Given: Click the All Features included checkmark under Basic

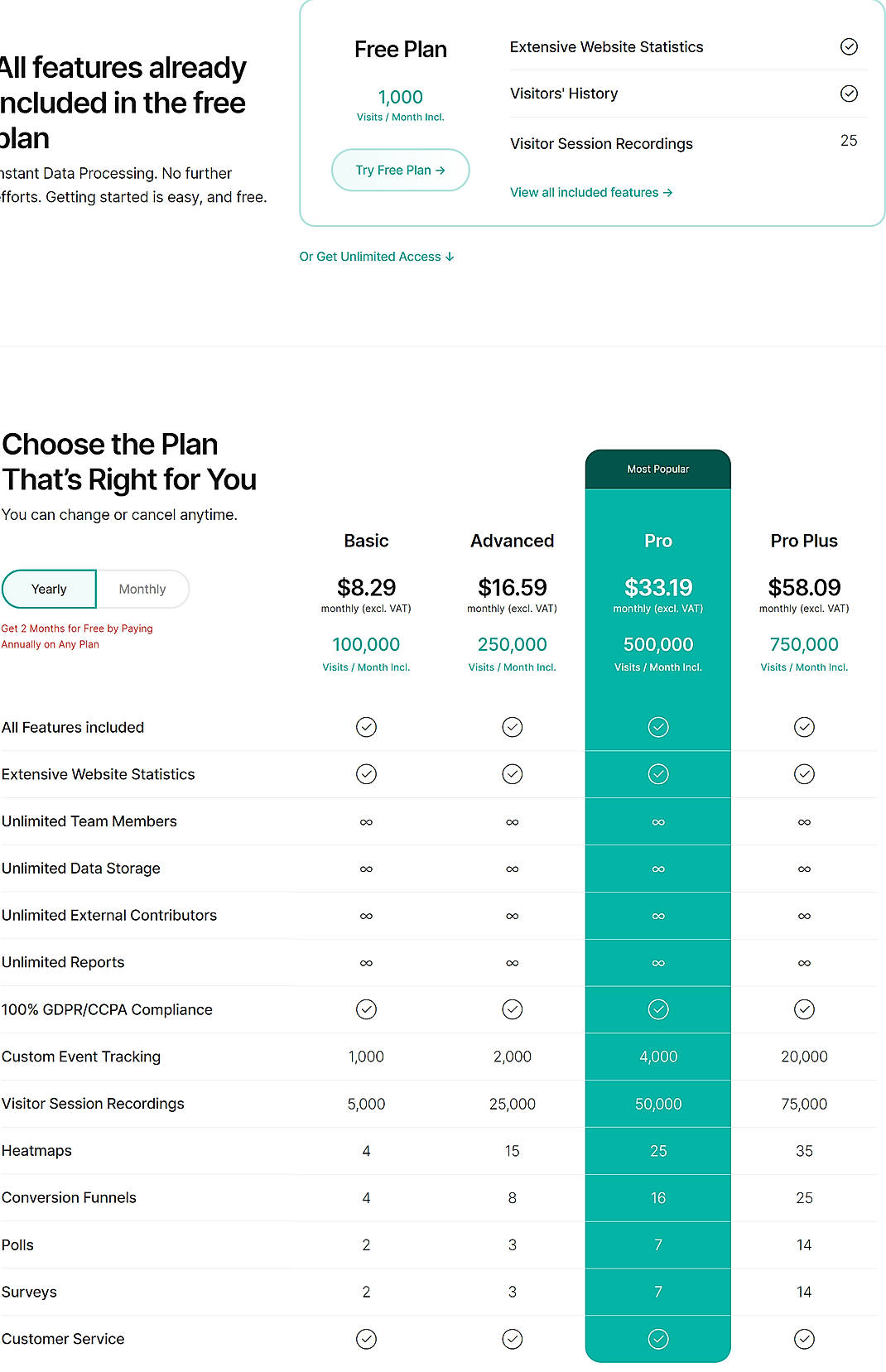Looking at the screenshot, I should [366, 727].
